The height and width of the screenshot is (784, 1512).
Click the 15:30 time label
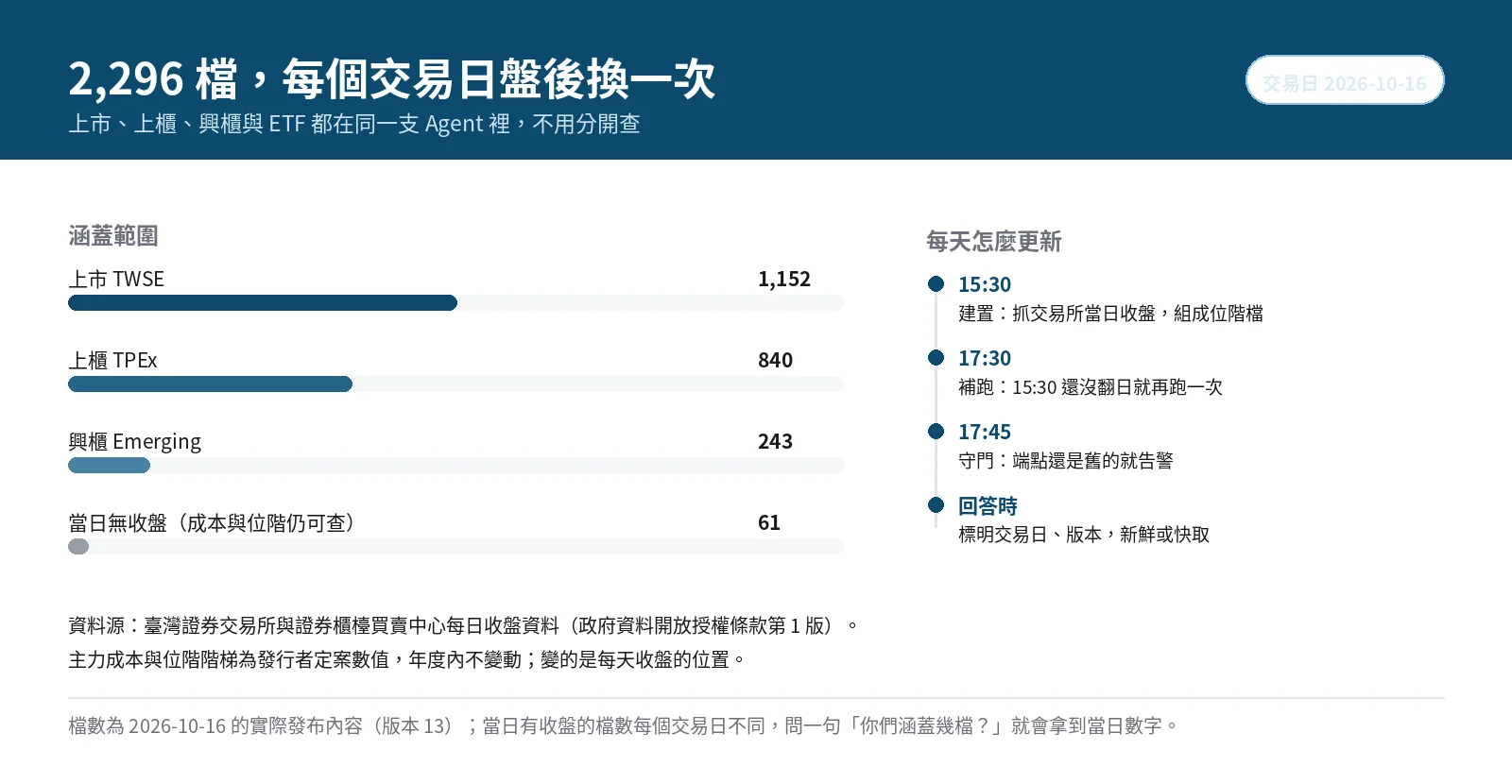pos(985,284)
